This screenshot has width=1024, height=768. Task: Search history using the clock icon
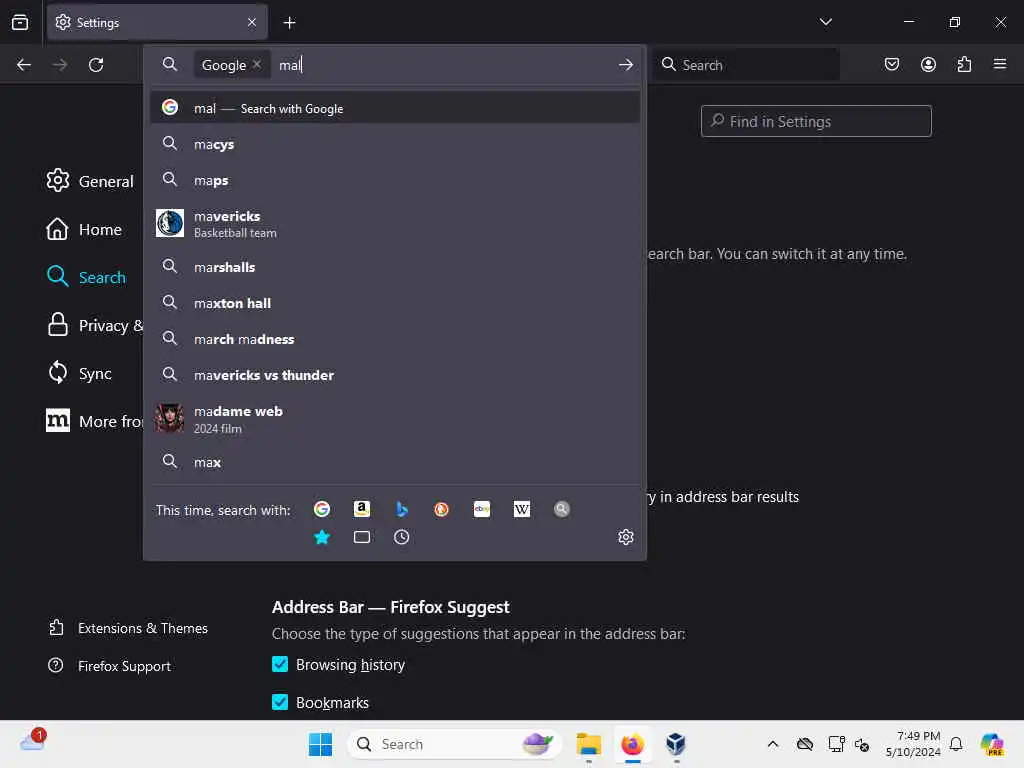pyautogui.click(x=402, y=537)
